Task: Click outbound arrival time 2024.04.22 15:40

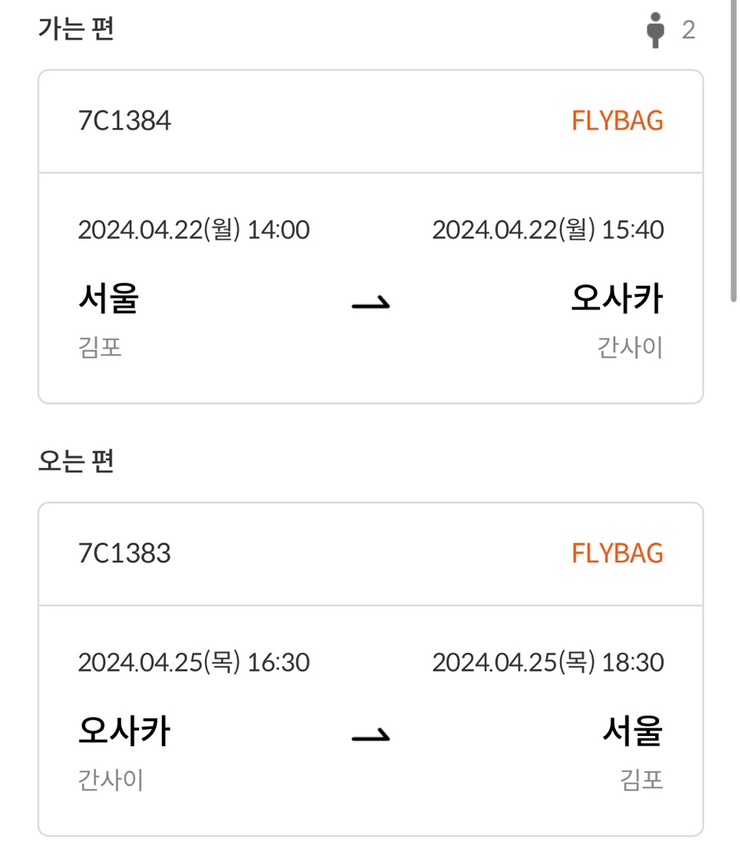Action: [x=547, y=230]
